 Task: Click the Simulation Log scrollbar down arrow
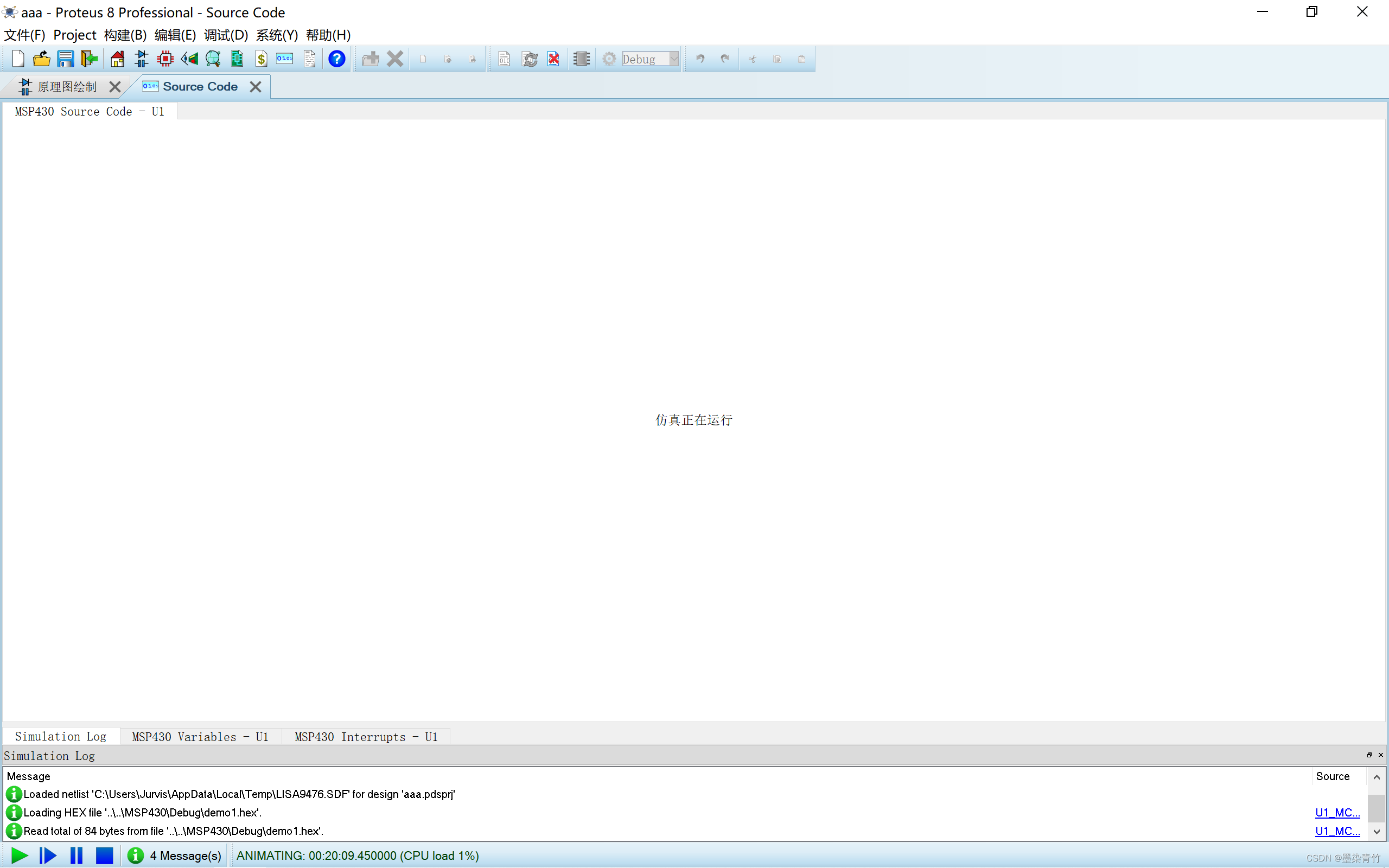tap(1376, 831)
